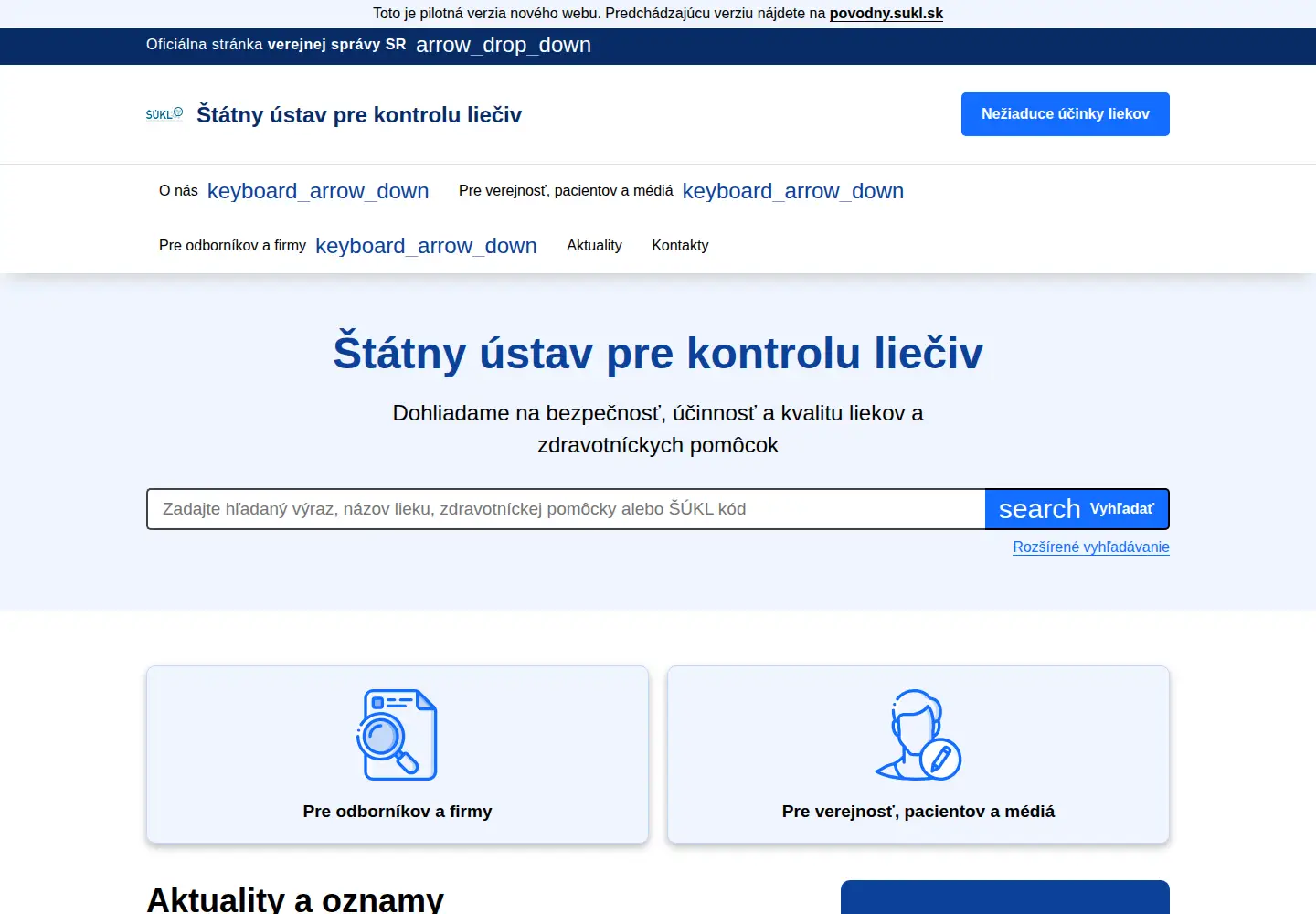Go to Aktuality page
Screen dimensions: 1316x914
pyautogui.click(x=594, y=246)
